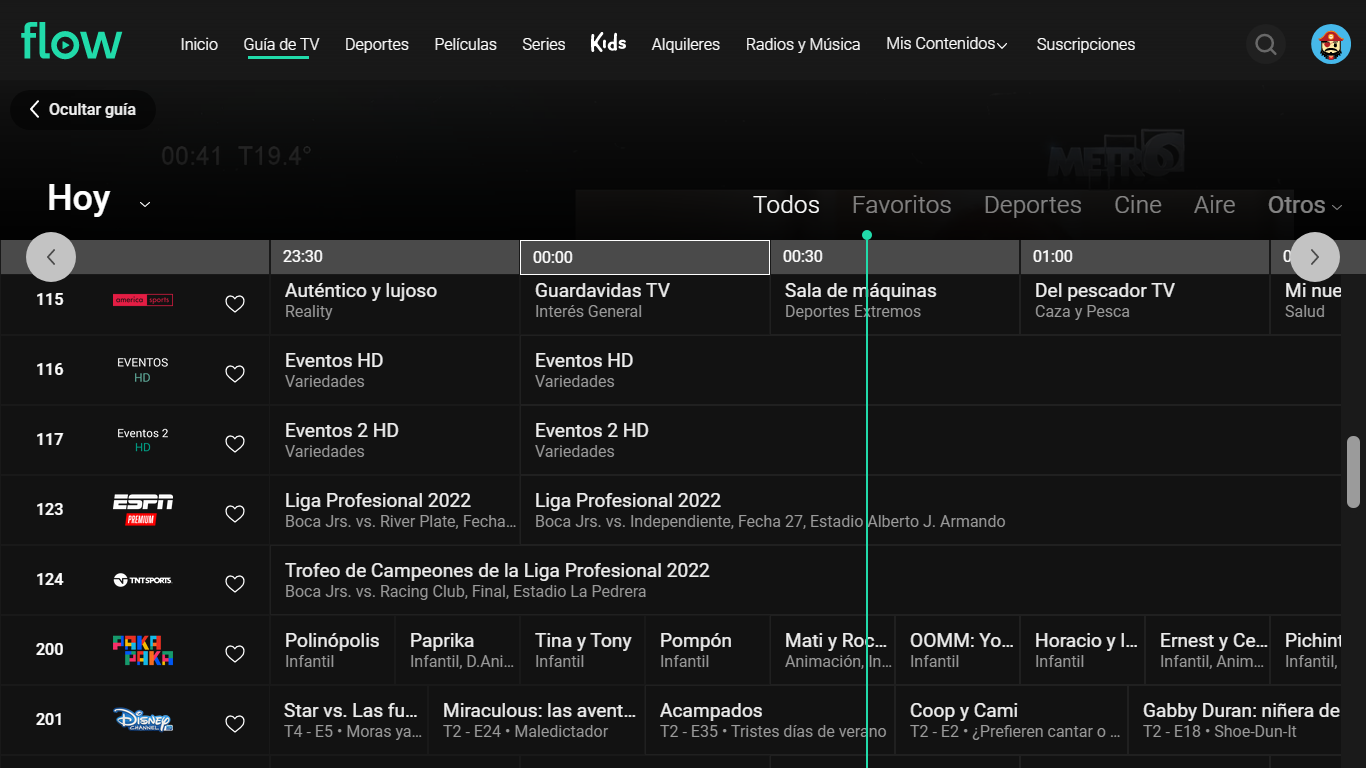Select the 00:30 time slot header
Image resolution: width=1366 pixels, height=768 pixels.
click(895, 257)
